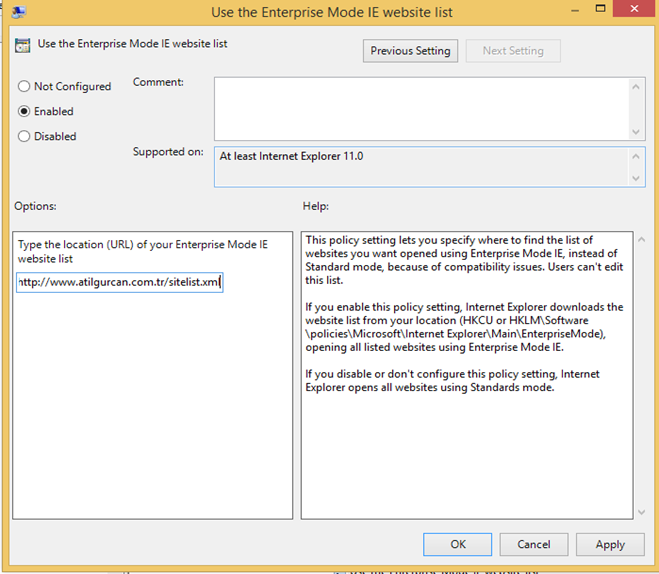The height and width of the screenshot is (574, 659).
Task: Click Help pane scroll up arrow
Action: (x=641, y=240)
